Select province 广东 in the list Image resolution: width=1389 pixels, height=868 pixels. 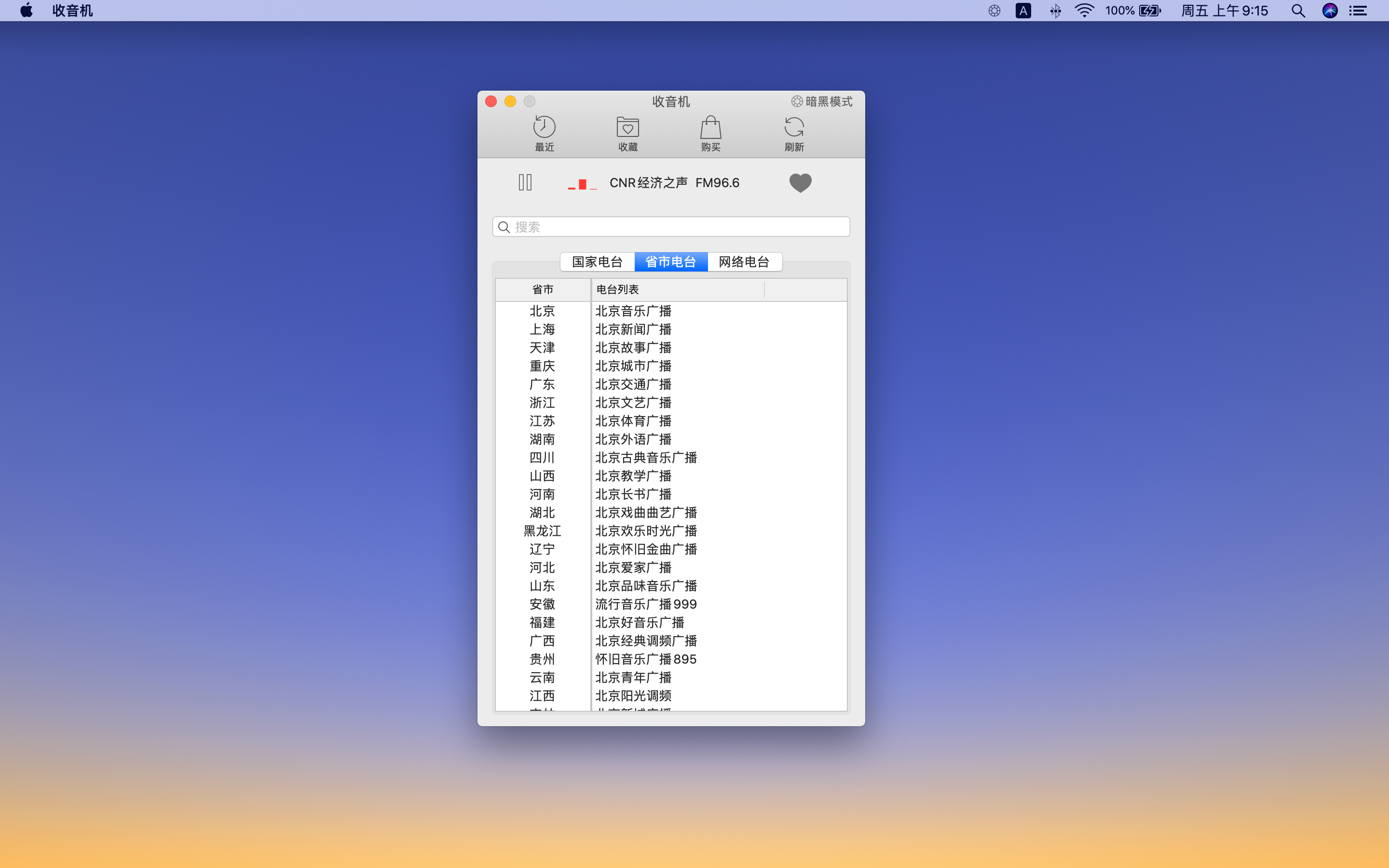[543, 385]
